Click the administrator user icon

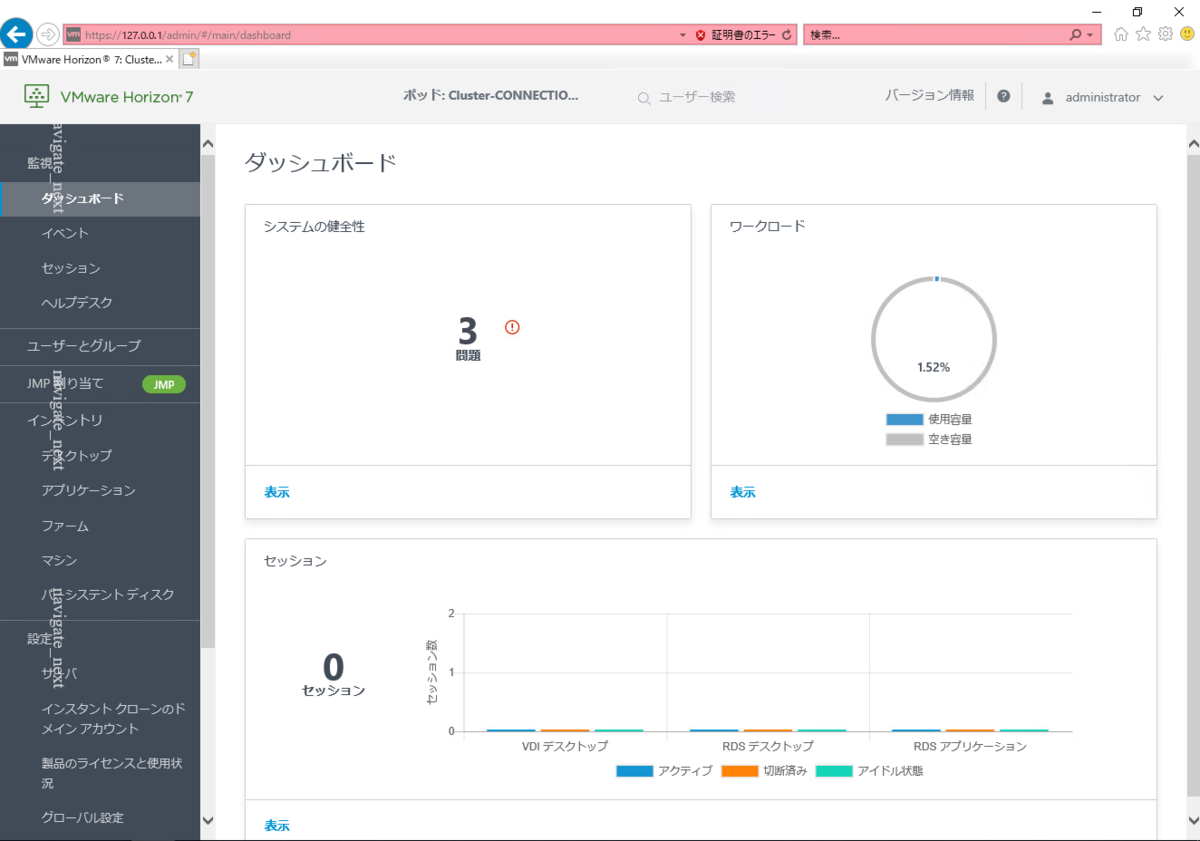point(1047,97)
